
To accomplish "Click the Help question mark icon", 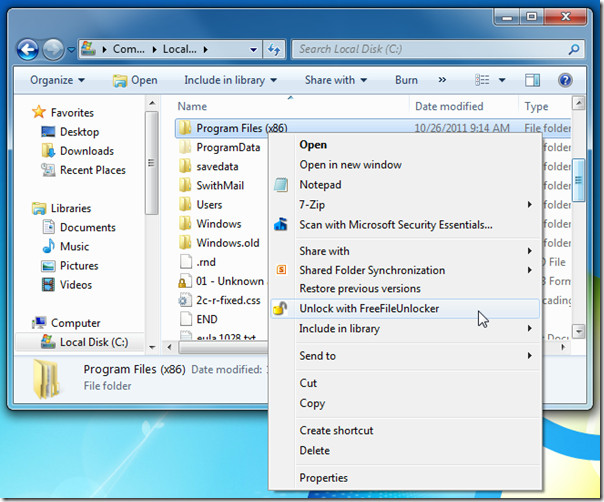I will [565, 80].
